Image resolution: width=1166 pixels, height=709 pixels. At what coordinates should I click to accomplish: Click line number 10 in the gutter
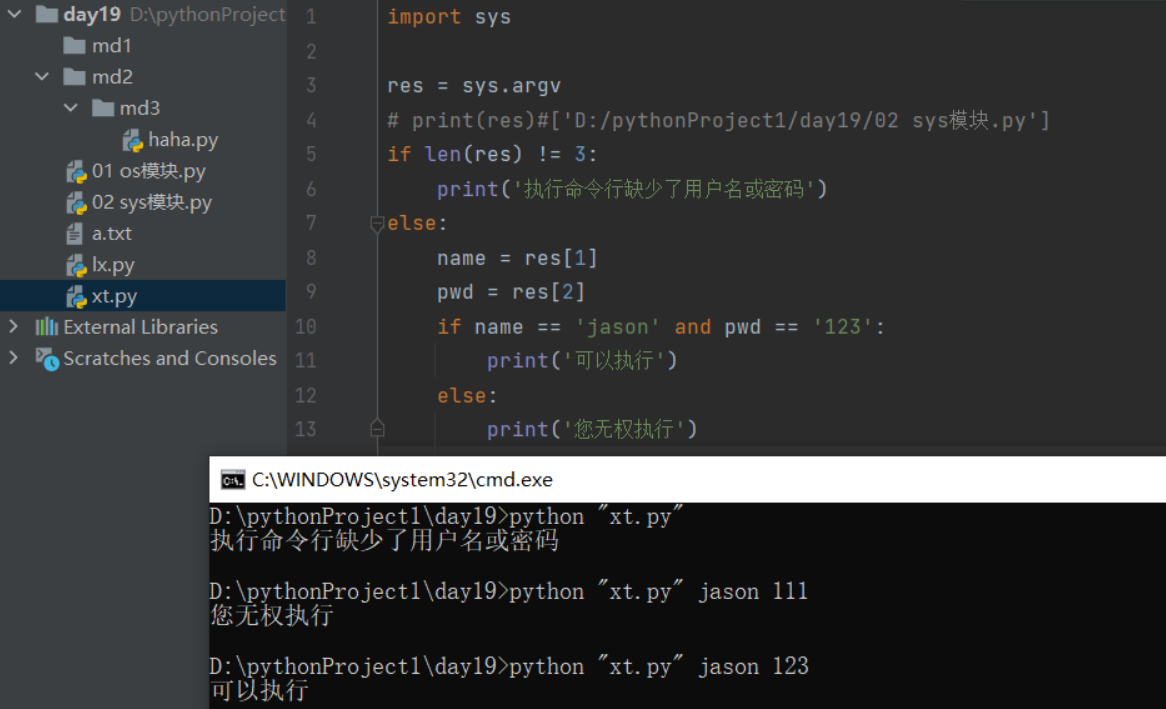[x=306, y=327]
